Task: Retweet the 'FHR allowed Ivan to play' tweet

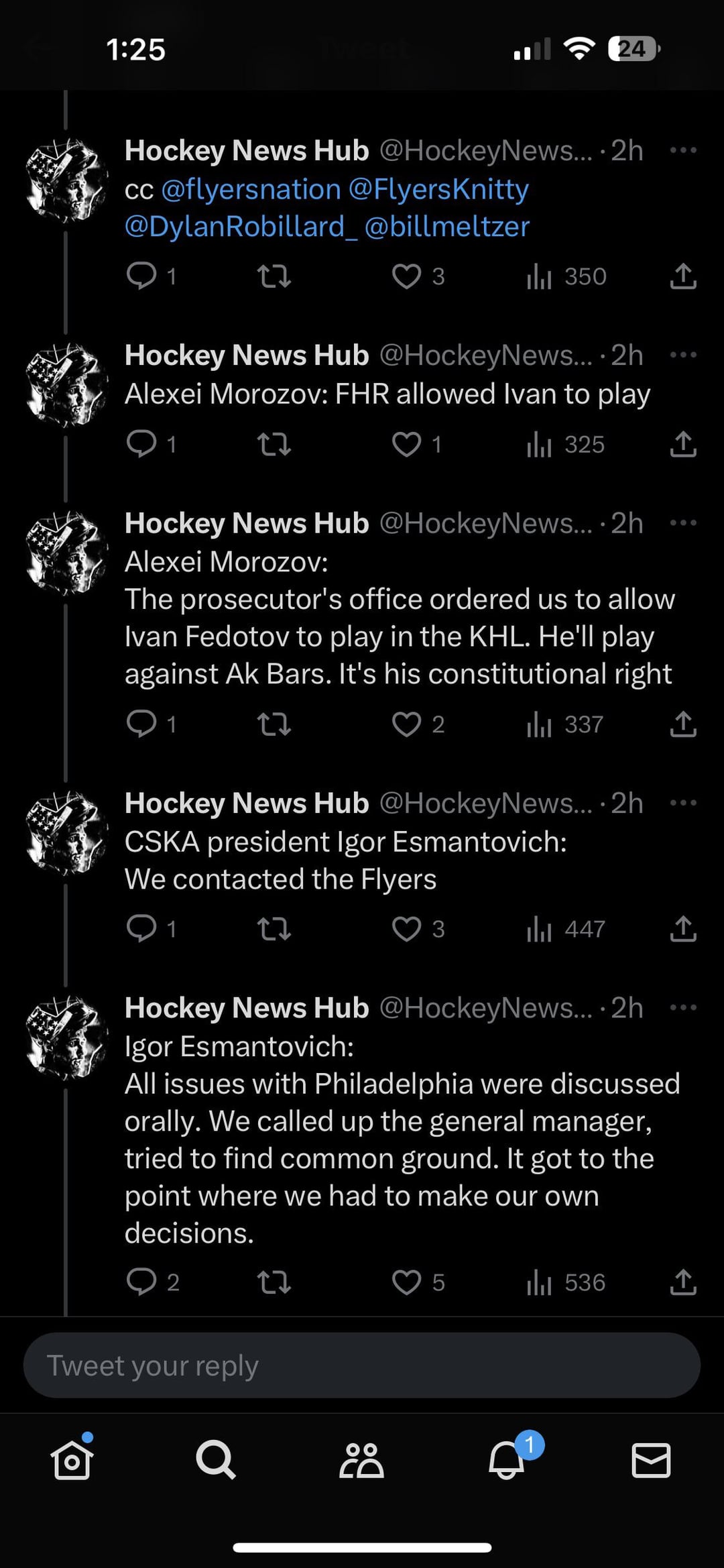Action: (274, 444)
